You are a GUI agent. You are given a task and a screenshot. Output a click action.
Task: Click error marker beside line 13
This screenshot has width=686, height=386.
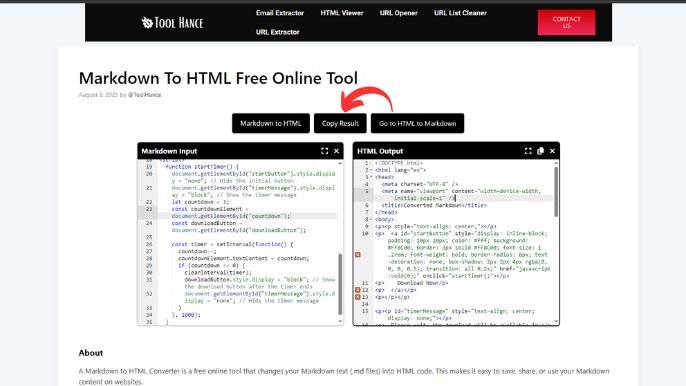[357, 297]
